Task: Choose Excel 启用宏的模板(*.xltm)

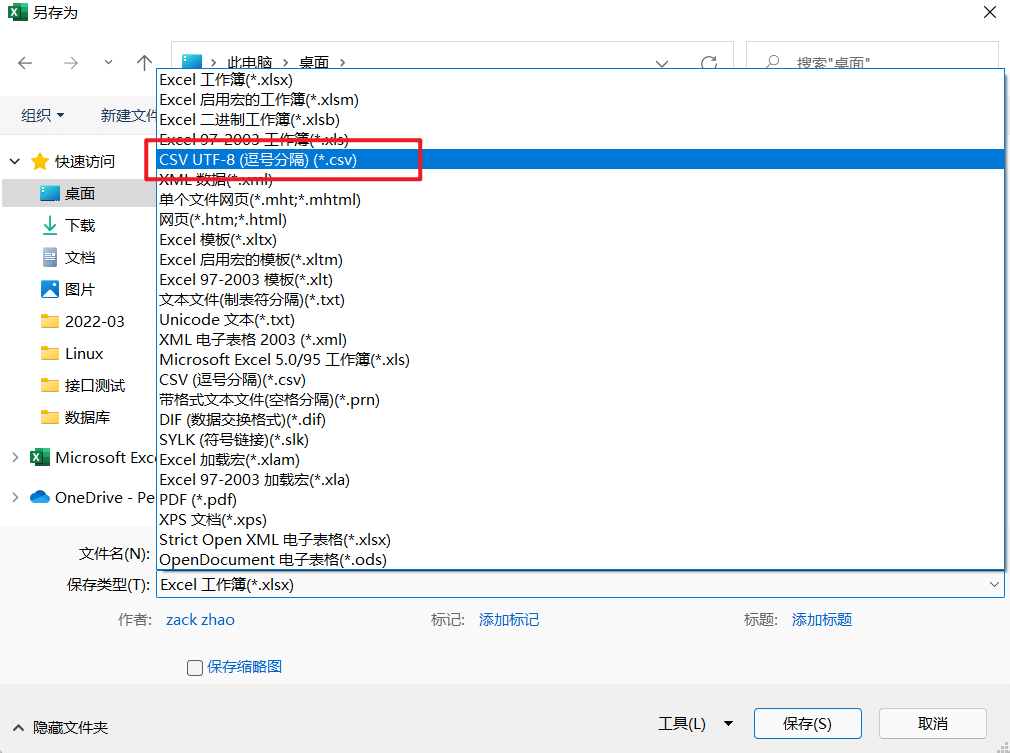Action: click(x=580, y=260)
